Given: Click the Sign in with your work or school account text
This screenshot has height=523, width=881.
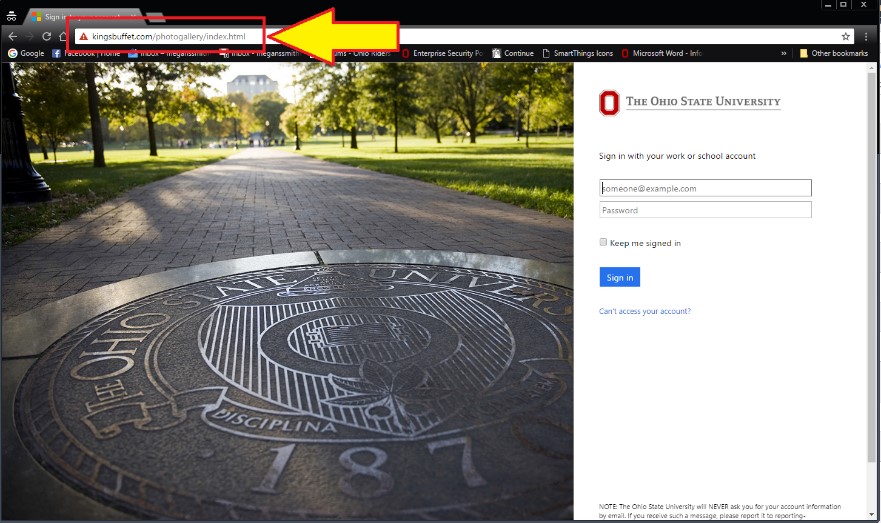Looking at the screenshot, I should click(x=677, y=156).
